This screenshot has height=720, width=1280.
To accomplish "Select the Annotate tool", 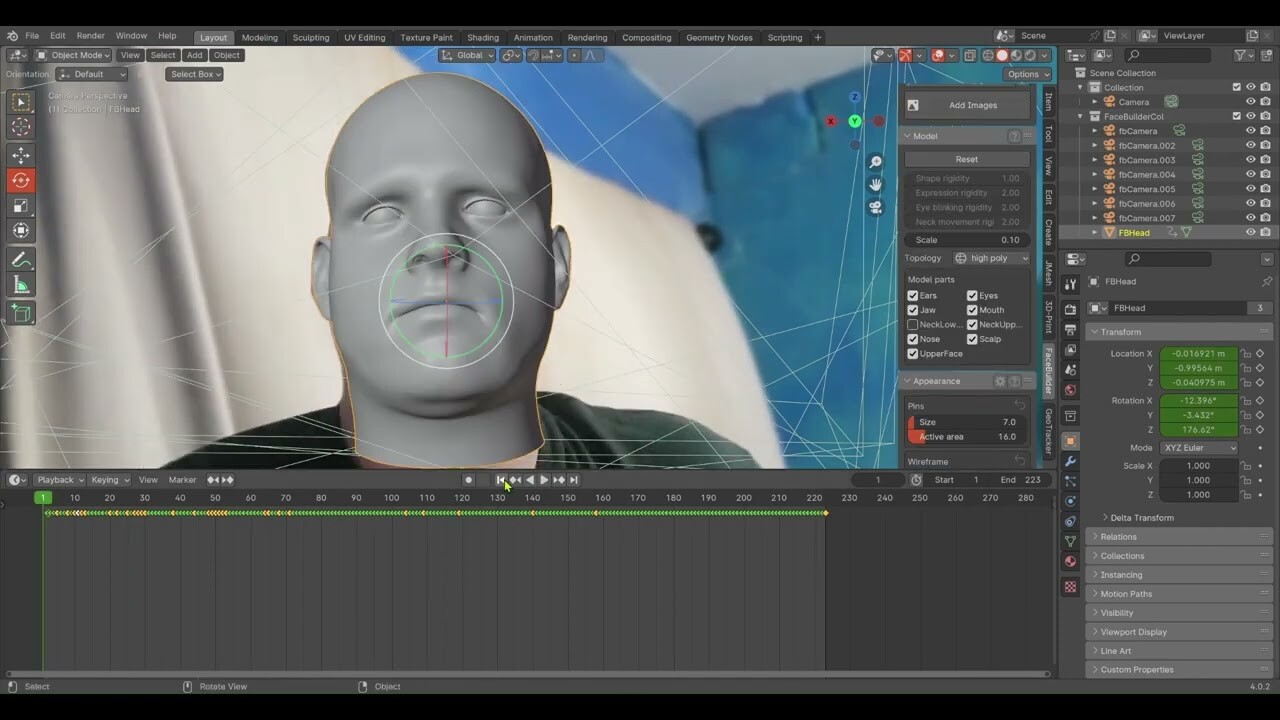I will 20,259.
